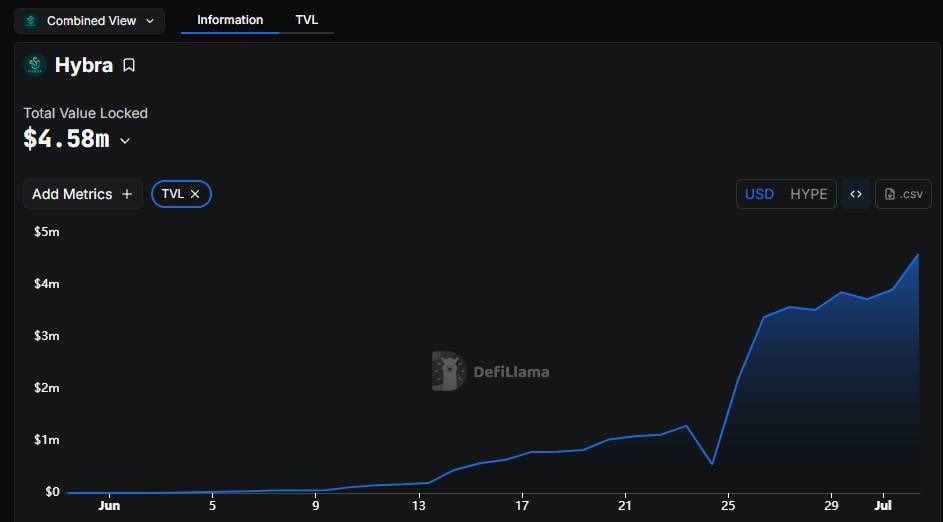Viewport: 943px width, 522px height.
Task: Click the 29 x-axis date label
Action: 831,505
